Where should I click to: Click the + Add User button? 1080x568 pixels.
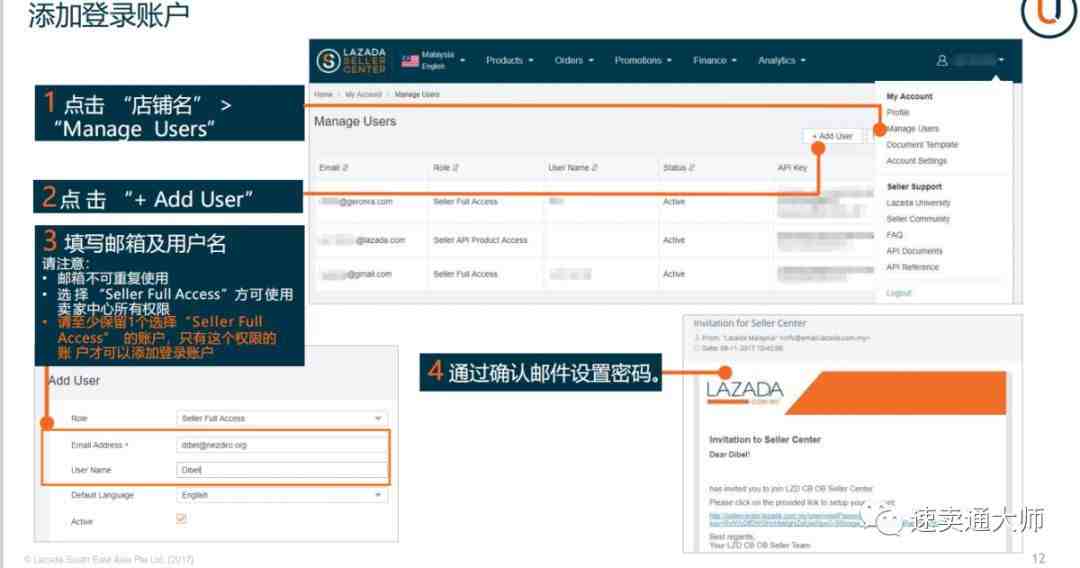[832, 136]
